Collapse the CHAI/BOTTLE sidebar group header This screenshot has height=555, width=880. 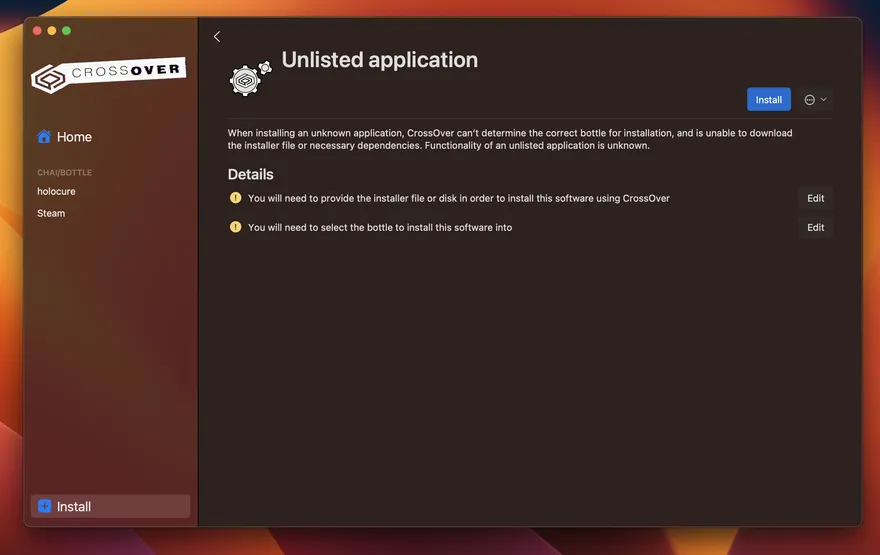tap(65, 172)
